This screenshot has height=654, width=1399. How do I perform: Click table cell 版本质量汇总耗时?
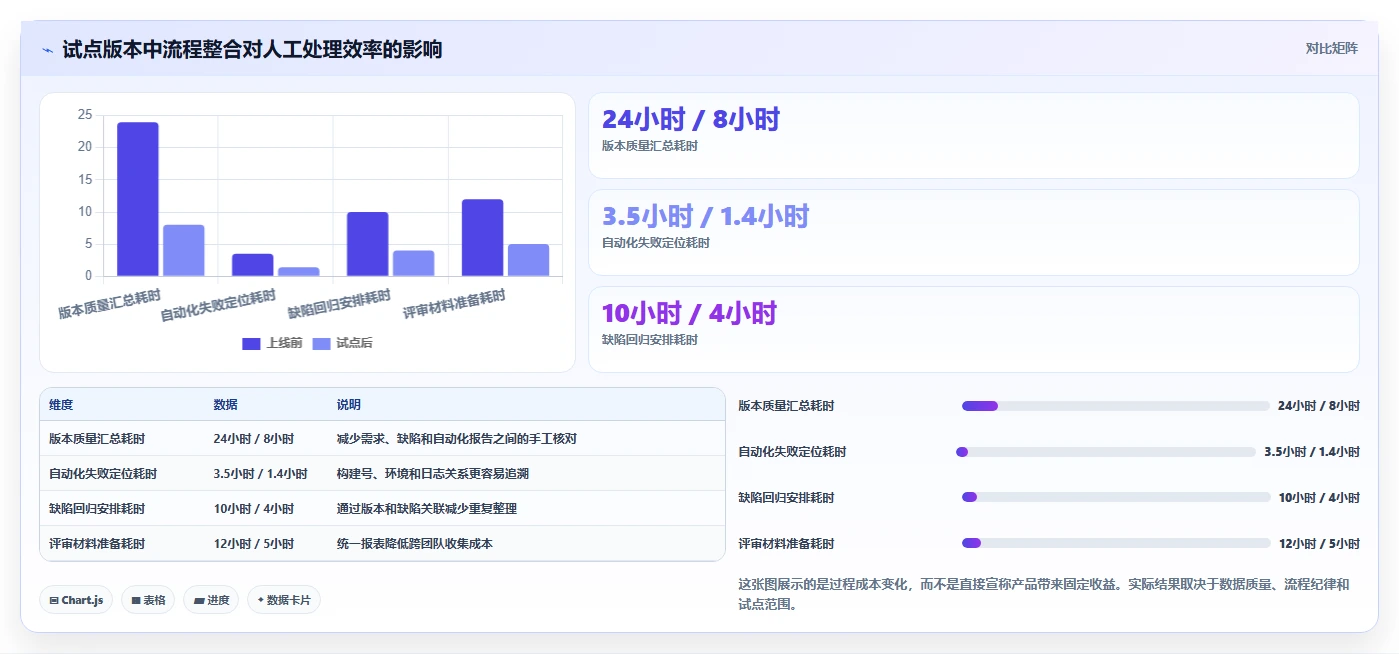click(97, 439)
